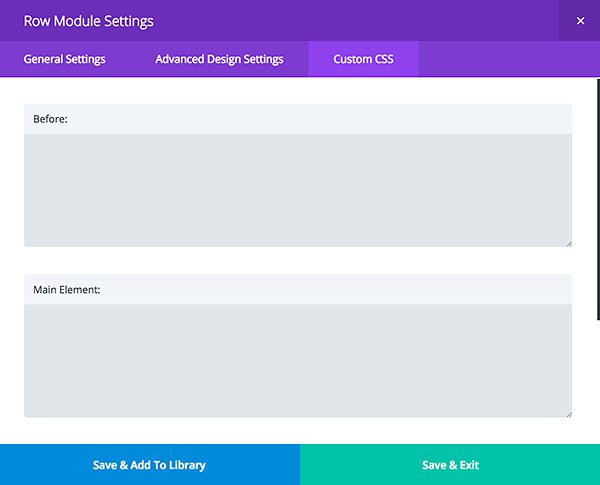Close the Row Module Settings dialog
The height and width of the screenshot is (485, 600).
(x=580, y=20)
